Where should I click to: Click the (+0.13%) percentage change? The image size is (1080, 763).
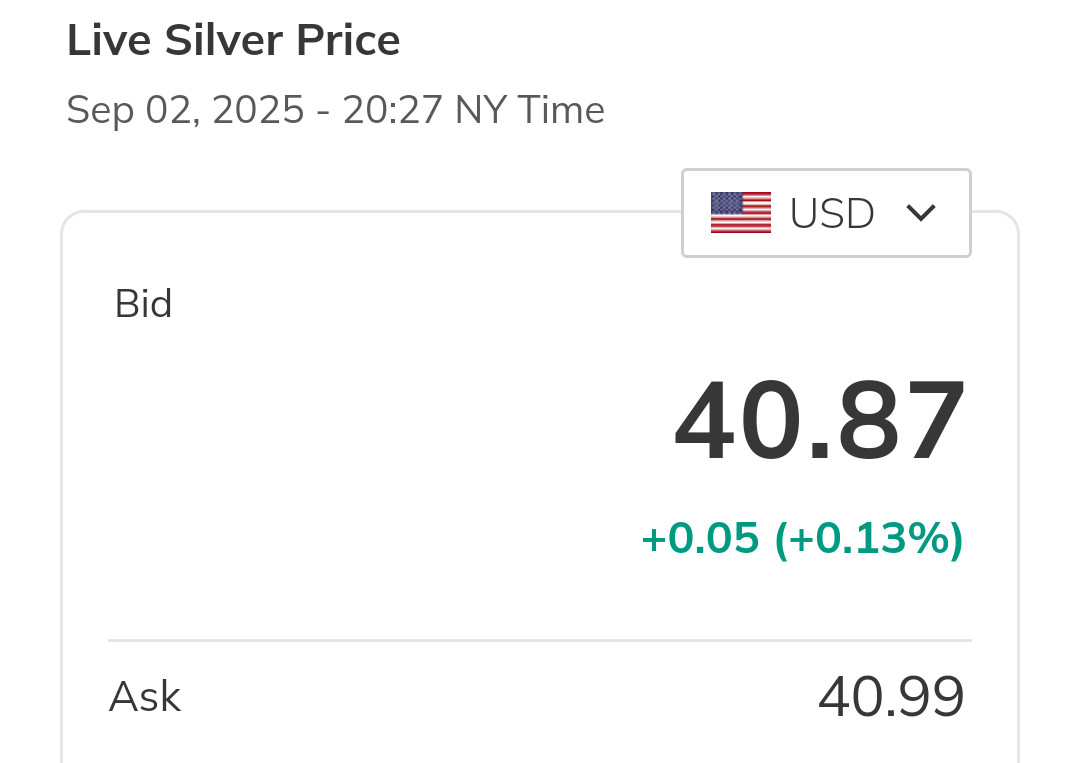click(868, 539)
